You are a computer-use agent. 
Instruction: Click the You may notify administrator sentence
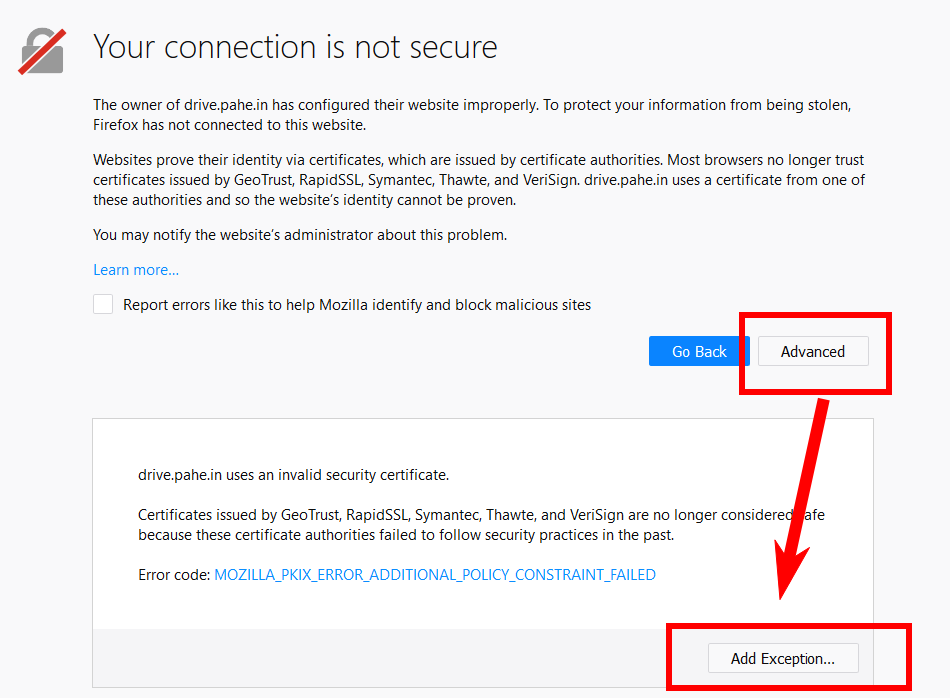click(300, 235)
